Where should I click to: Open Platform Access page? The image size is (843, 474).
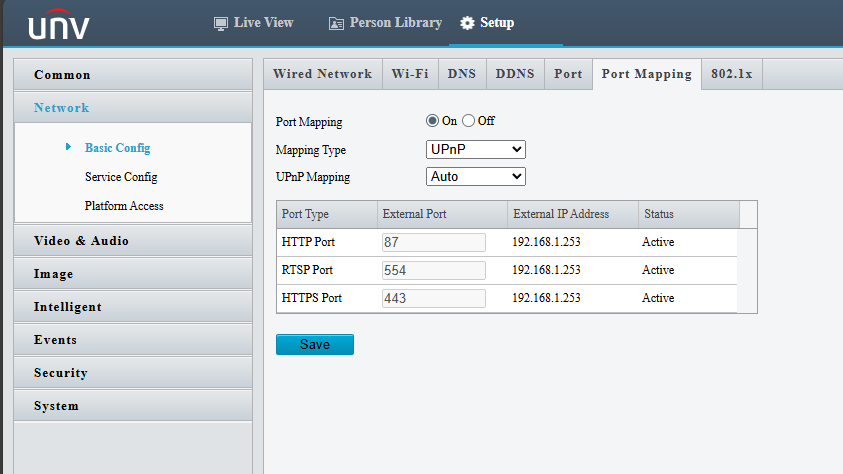[x=124, y=206]
